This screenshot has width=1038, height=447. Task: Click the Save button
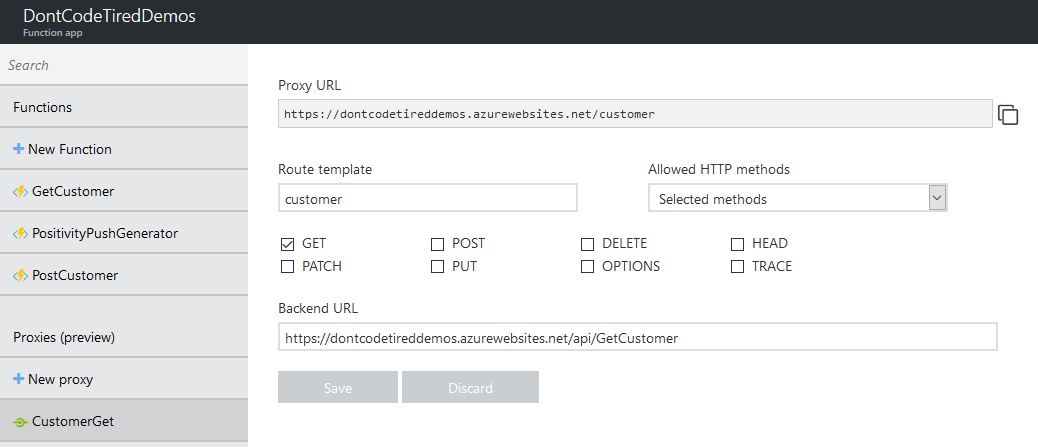click(x=338, y=387)
